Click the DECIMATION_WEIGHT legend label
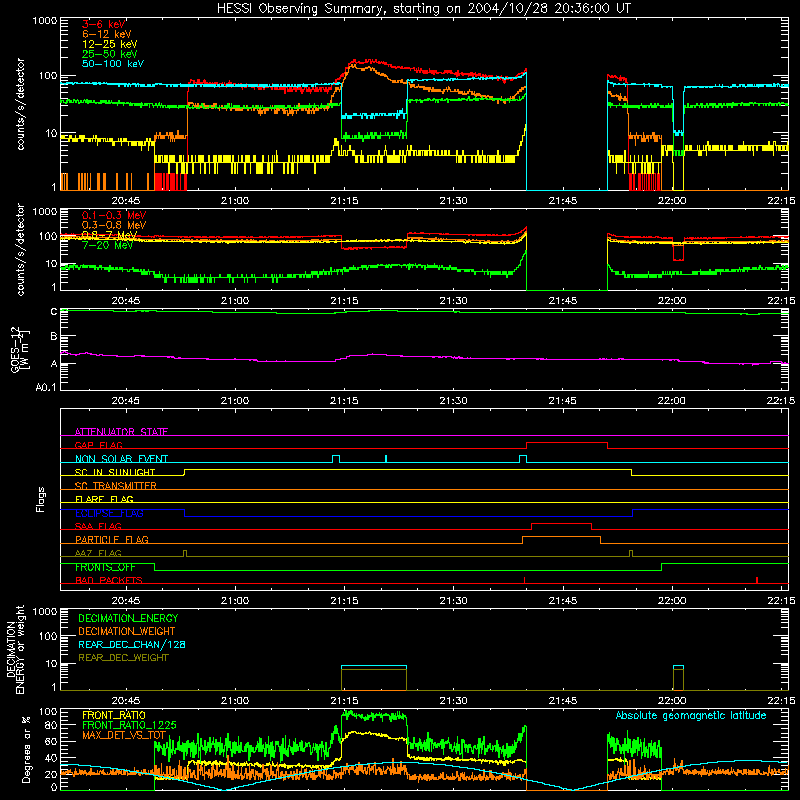The height and width of the screenshot is (800, 800). (127, 631)
